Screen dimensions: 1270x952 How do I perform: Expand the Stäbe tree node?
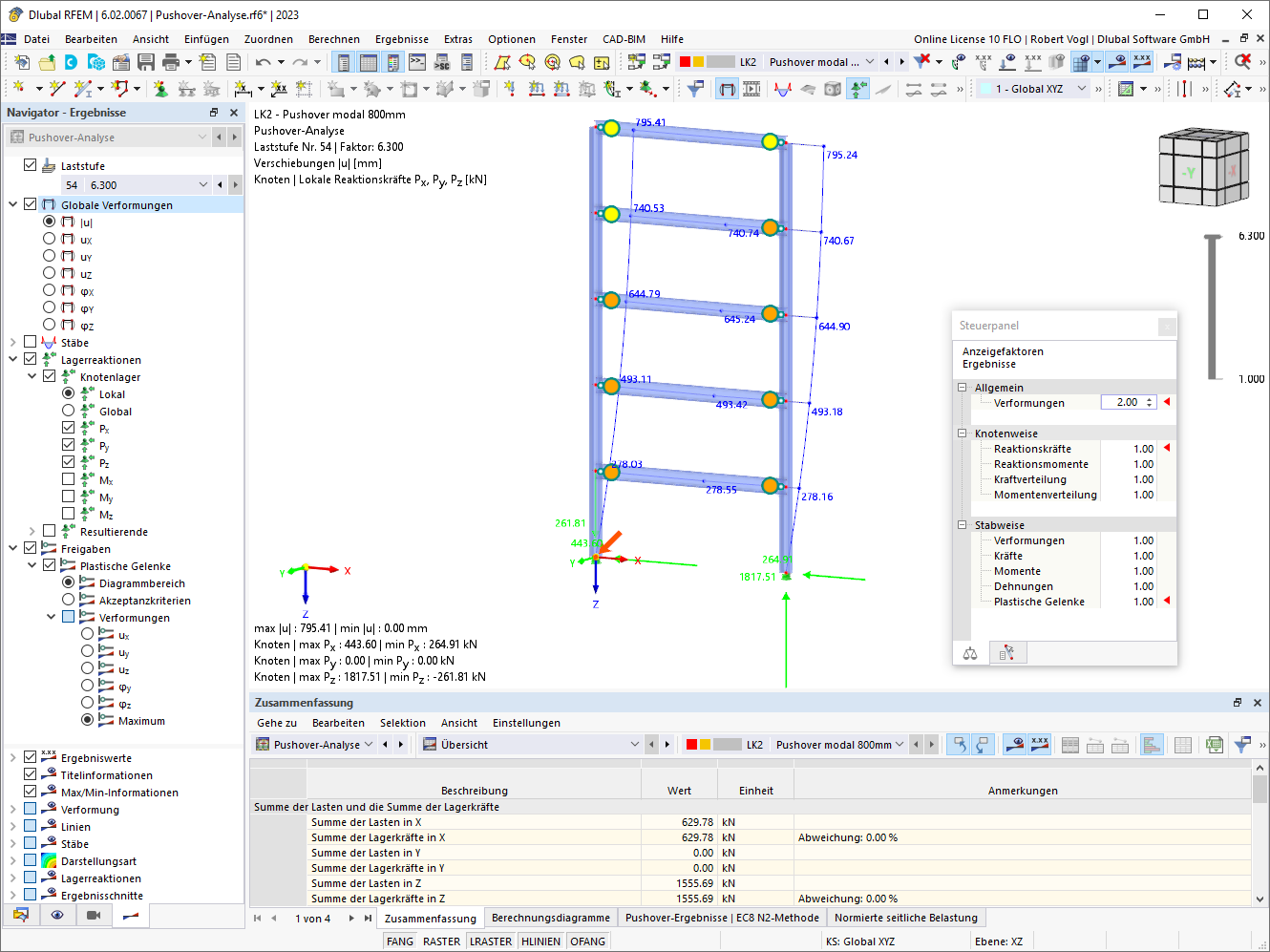(12, 342)
